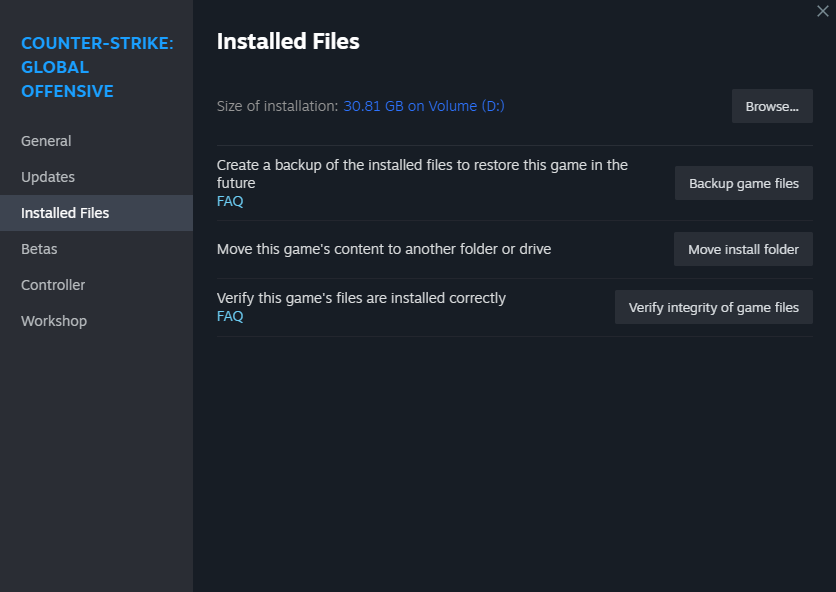Close the properties dialog with the X
This screenshot has width=836, height=592.
[822, 11]
